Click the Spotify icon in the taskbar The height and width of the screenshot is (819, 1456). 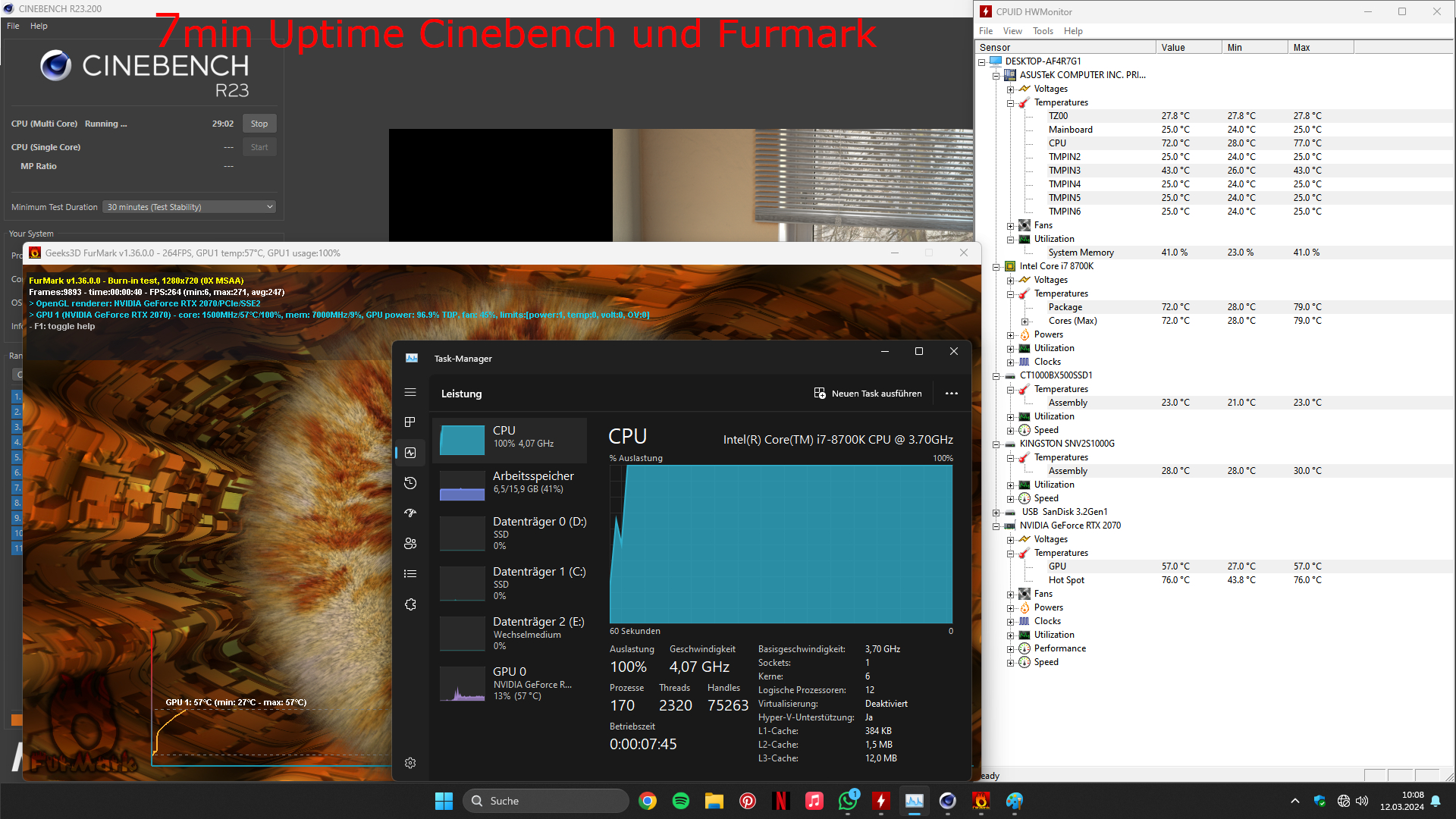[x=680, y=801]
